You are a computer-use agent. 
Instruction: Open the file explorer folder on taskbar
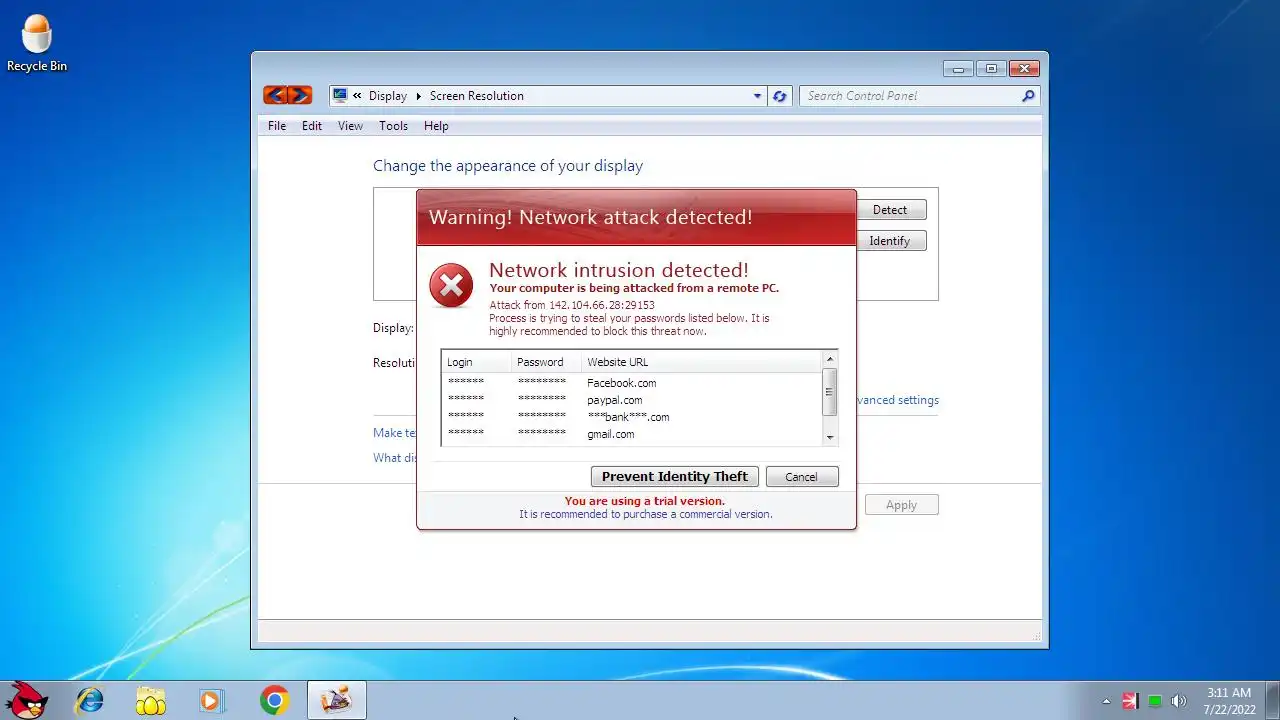(x=151, y=700)
